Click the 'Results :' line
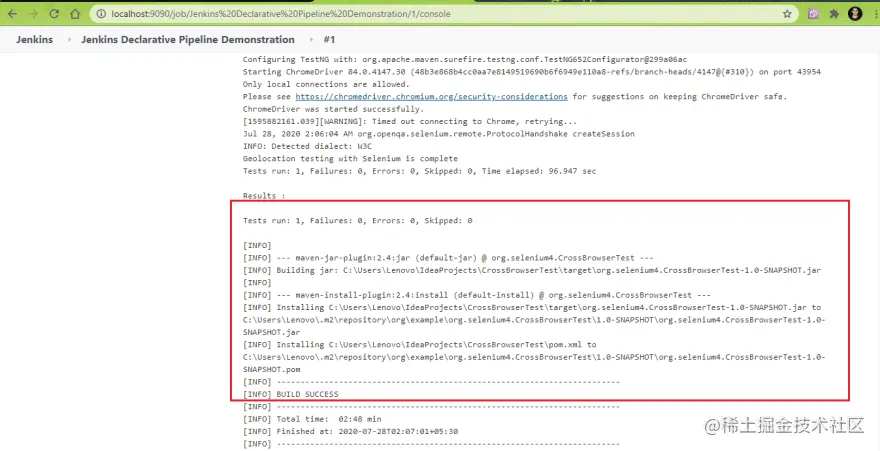 point(264,195)
